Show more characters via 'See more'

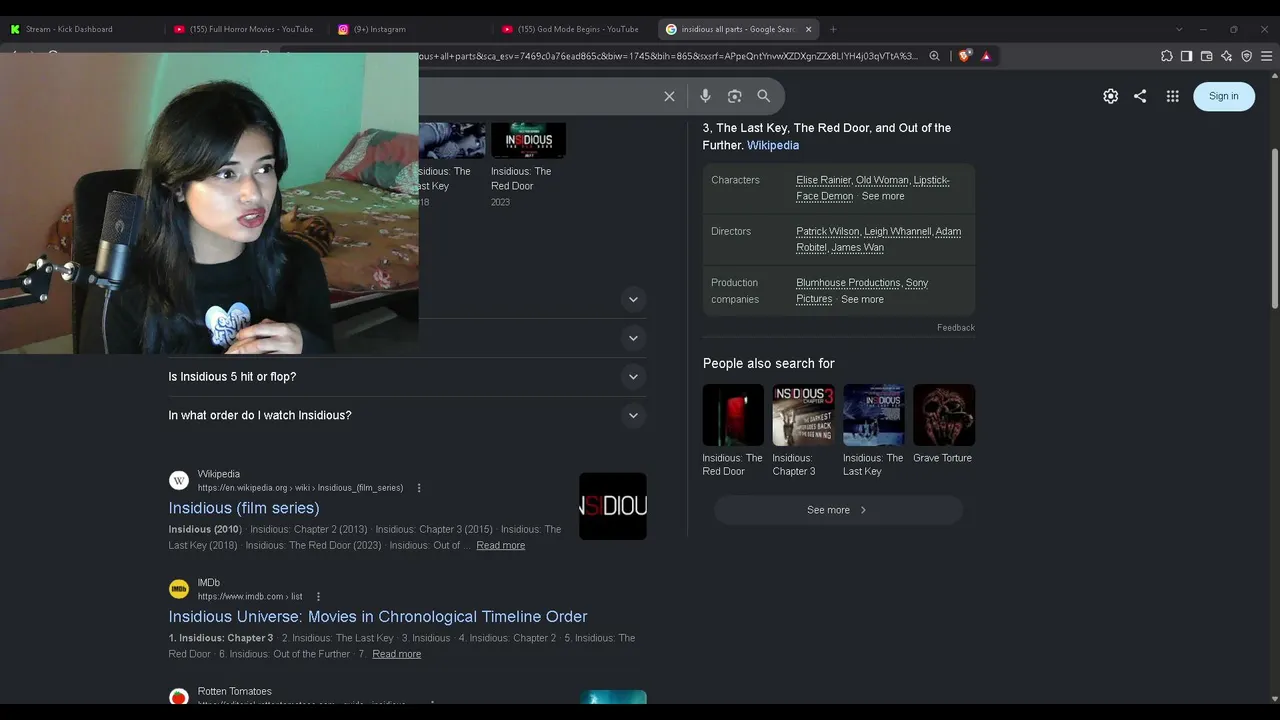pyautogui.click(x=883, y=196)
